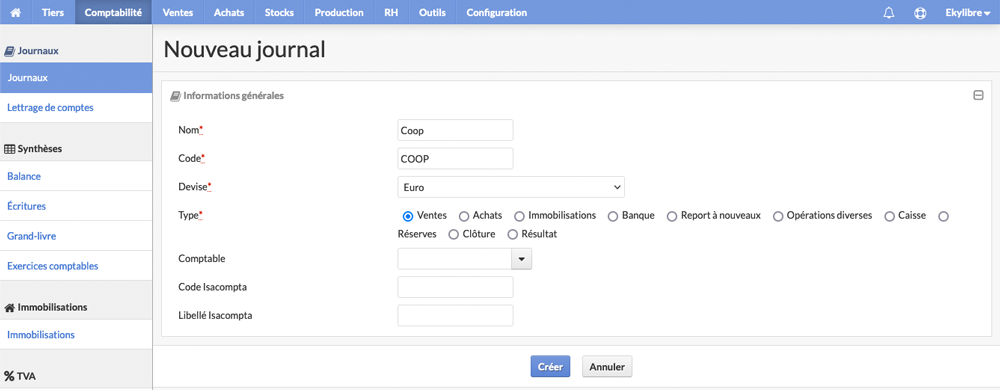Expand the Comptable combo box arrow
The height and width of the screenshot is (390, 1000).
[x=522, y=259]
